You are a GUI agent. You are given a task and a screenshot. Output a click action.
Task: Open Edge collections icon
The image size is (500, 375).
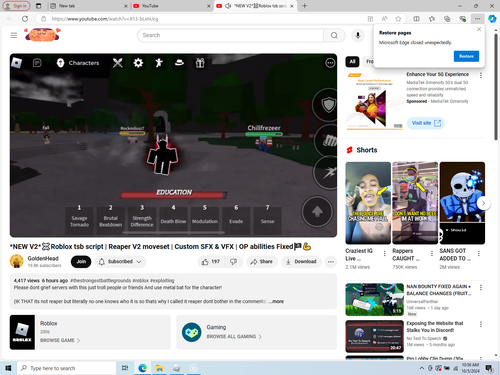coord(447,19)
